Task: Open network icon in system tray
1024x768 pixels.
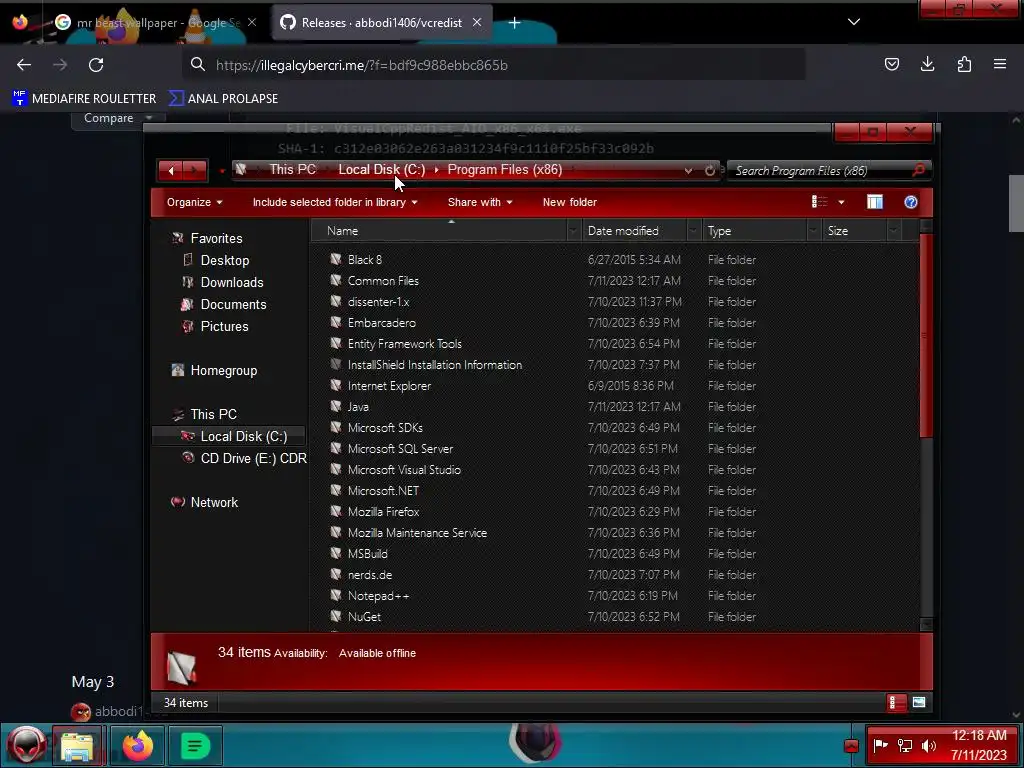Action: [904, 745]
